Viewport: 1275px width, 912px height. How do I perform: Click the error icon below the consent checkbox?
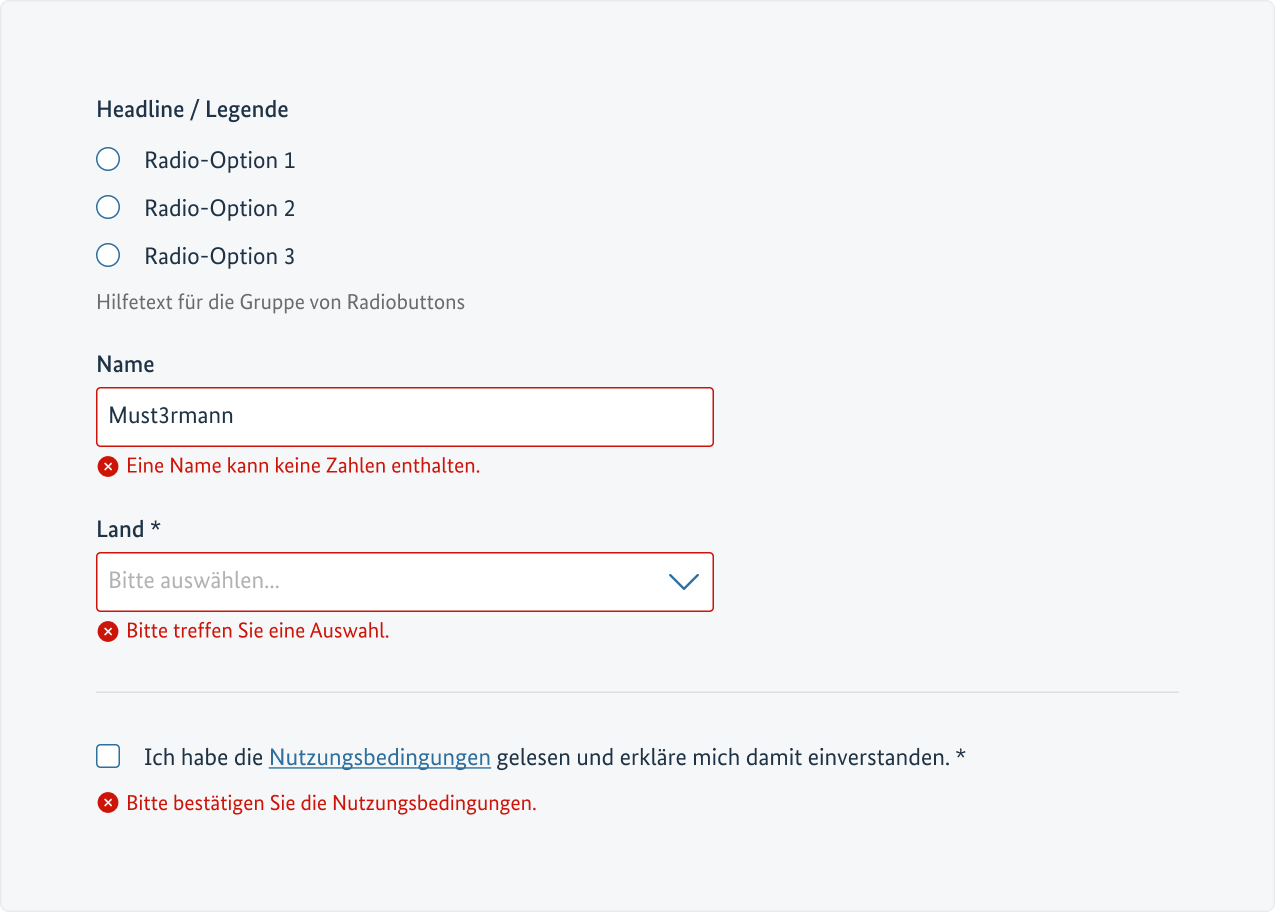[107, 802]
